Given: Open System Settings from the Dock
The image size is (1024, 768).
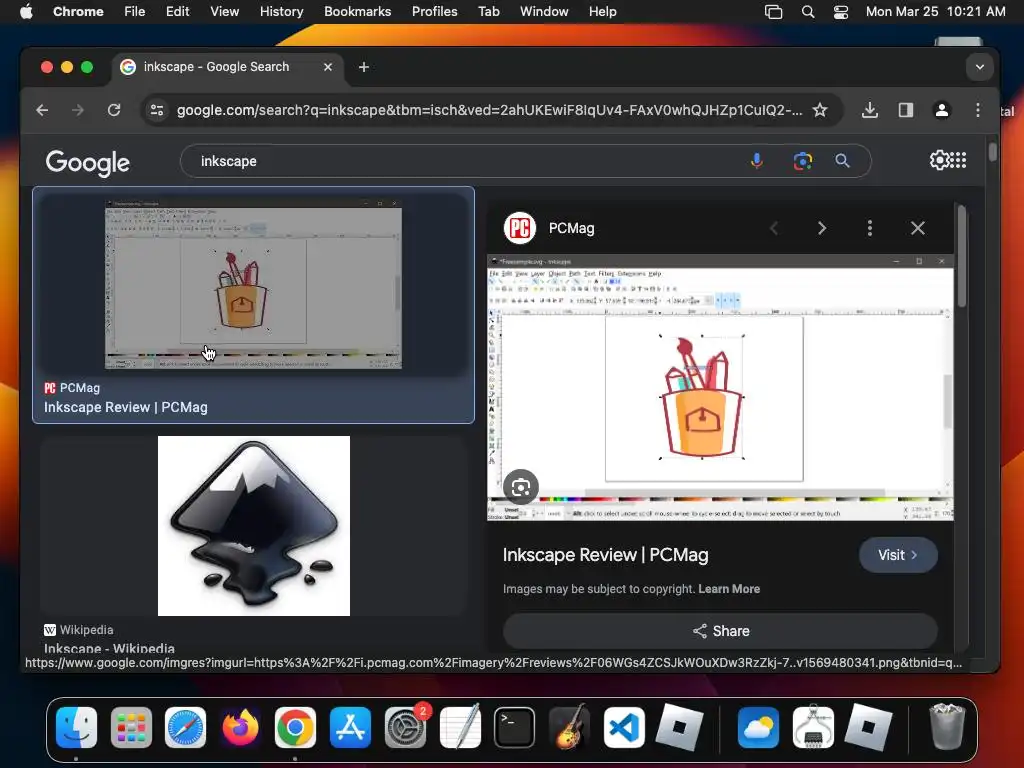Looking at the screenshot, I should 405,727.
